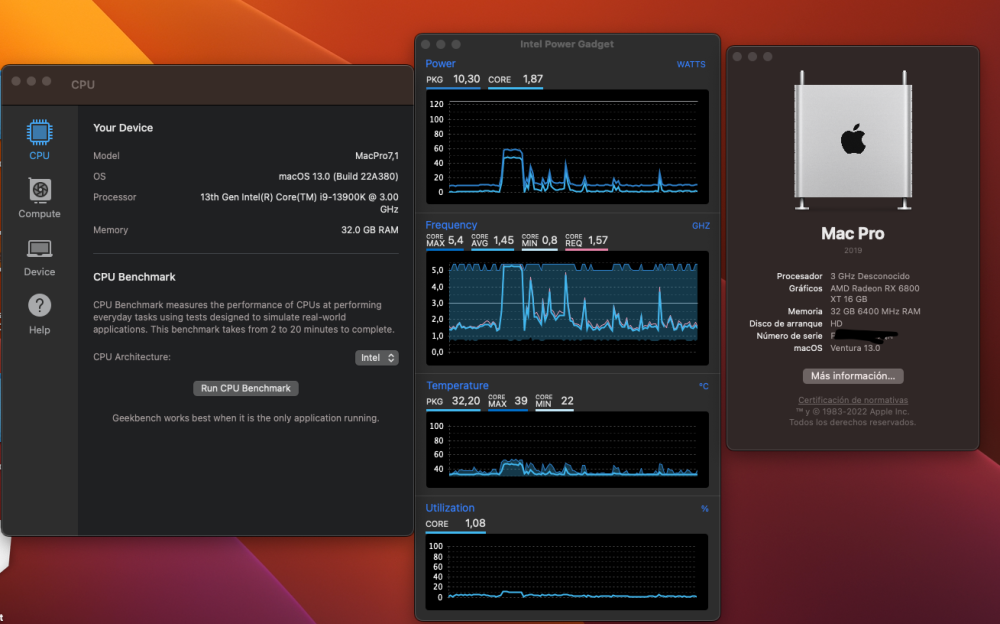Viewport: 1000px width, 624px height.
Task: Open the CPU Architecture Intel dropdown
Action: coord(377,358)
